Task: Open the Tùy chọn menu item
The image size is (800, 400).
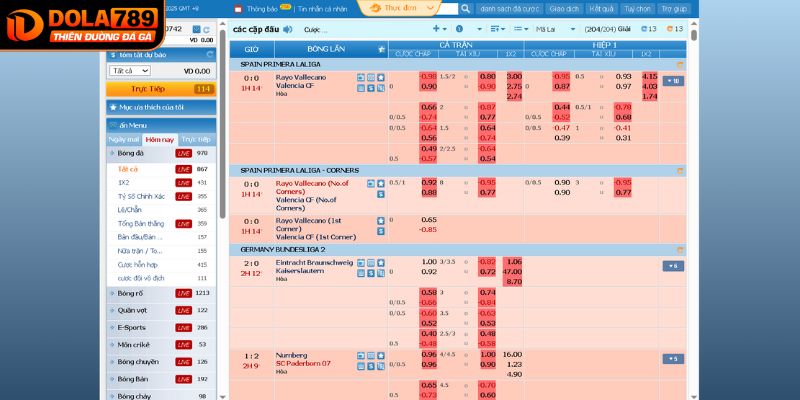Action: (x=637, y=9)
